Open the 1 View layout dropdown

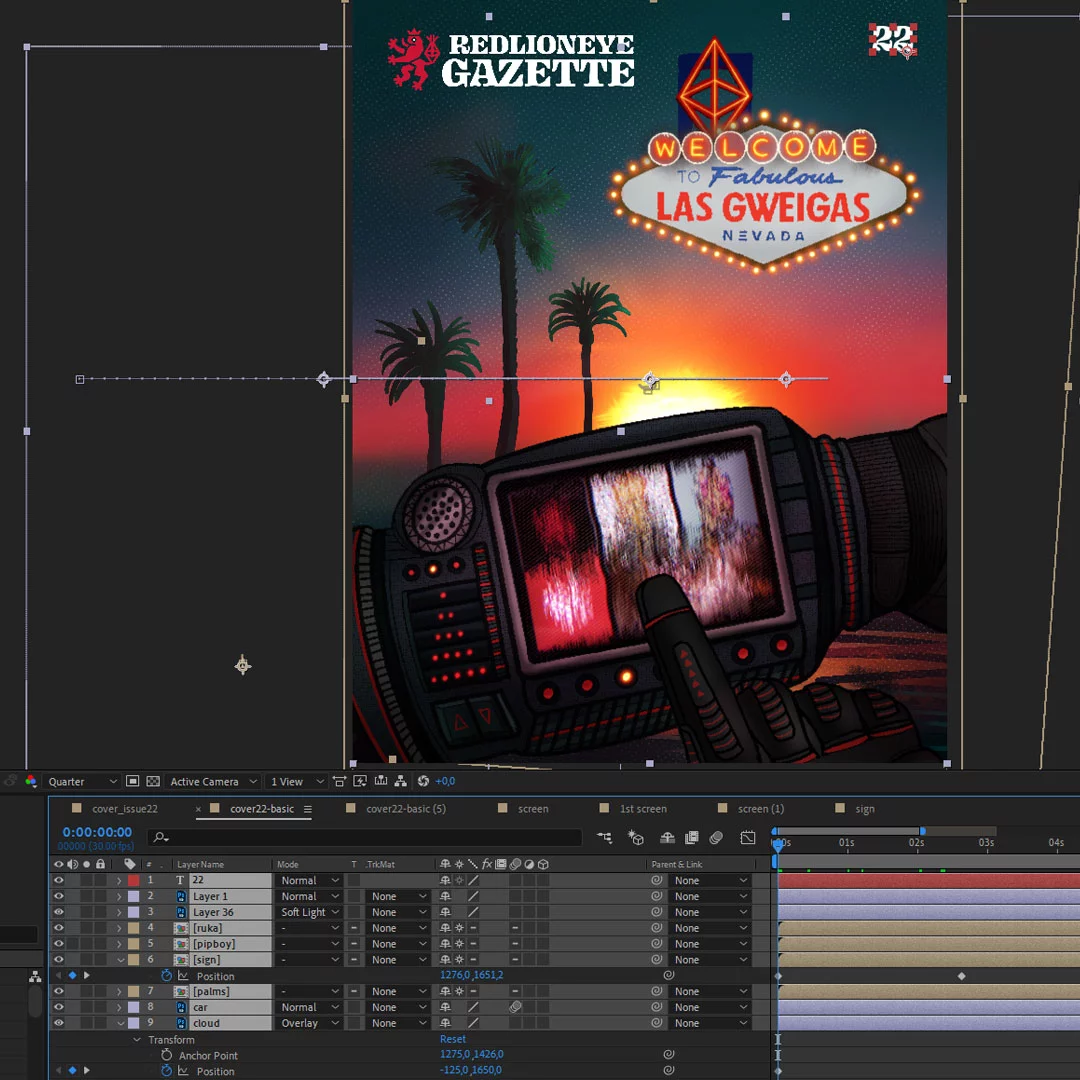pyautogui.click(x=296, y=782)
